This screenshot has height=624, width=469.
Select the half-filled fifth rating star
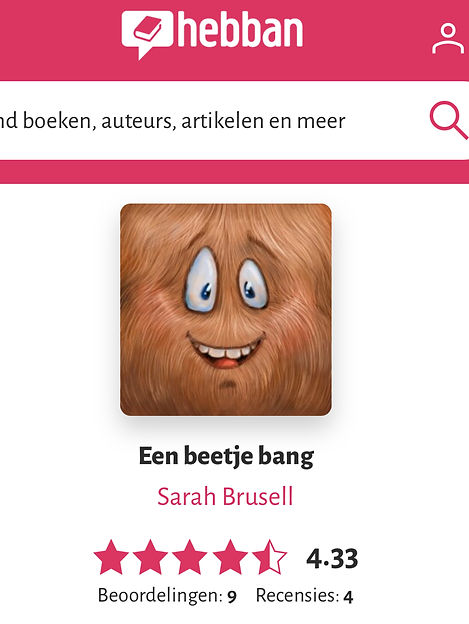(x=270, y=557)
